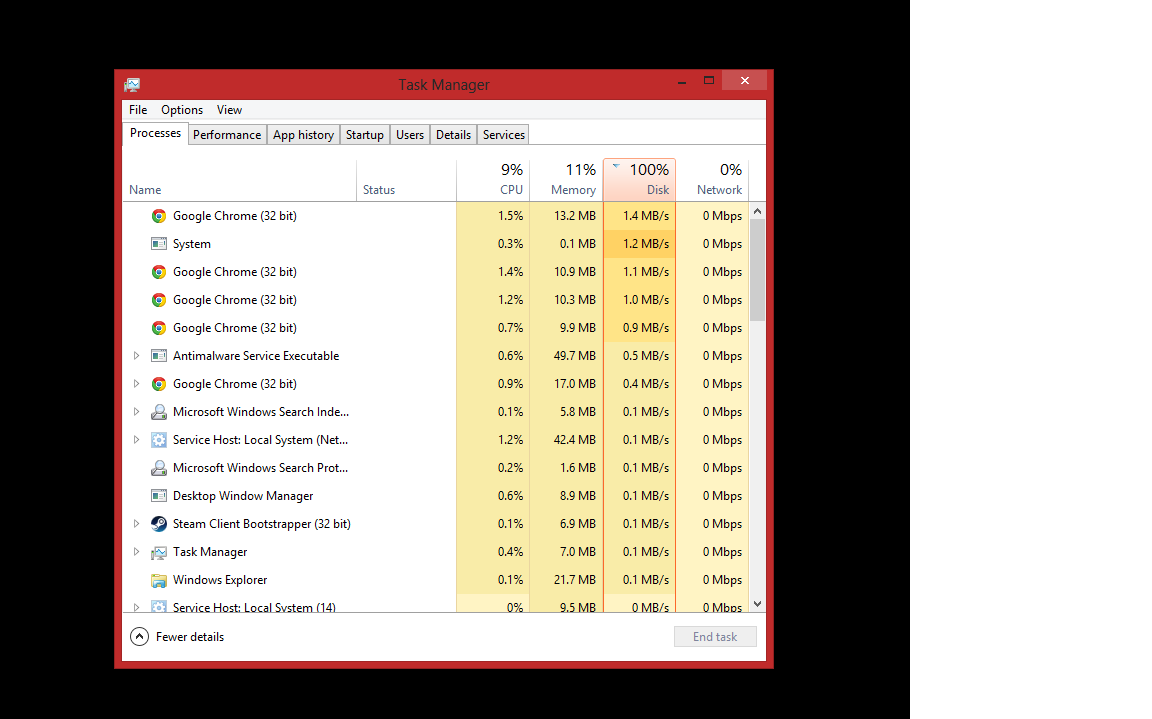The width and height of the screenshot is (1152, 719).
Task: Open the Users tab
Action: (x=410, y=134)
